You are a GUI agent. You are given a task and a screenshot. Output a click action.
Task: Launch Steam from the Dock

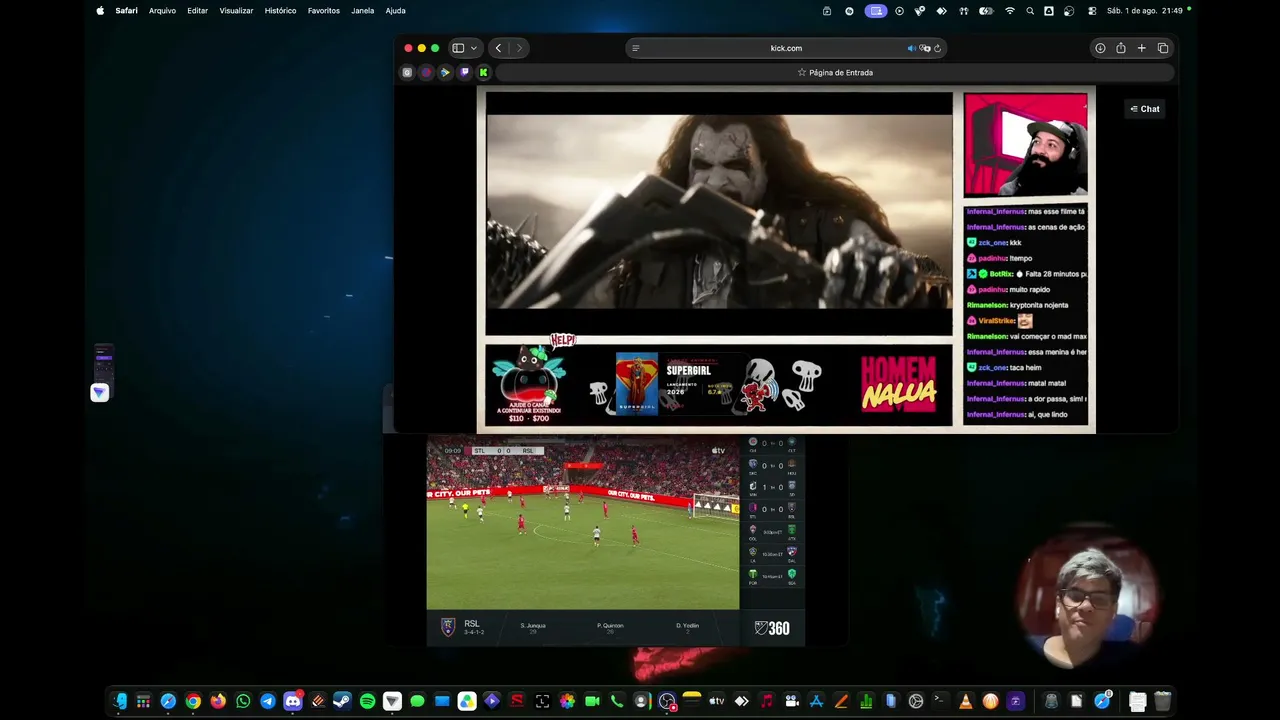click(x=342, y=701)
